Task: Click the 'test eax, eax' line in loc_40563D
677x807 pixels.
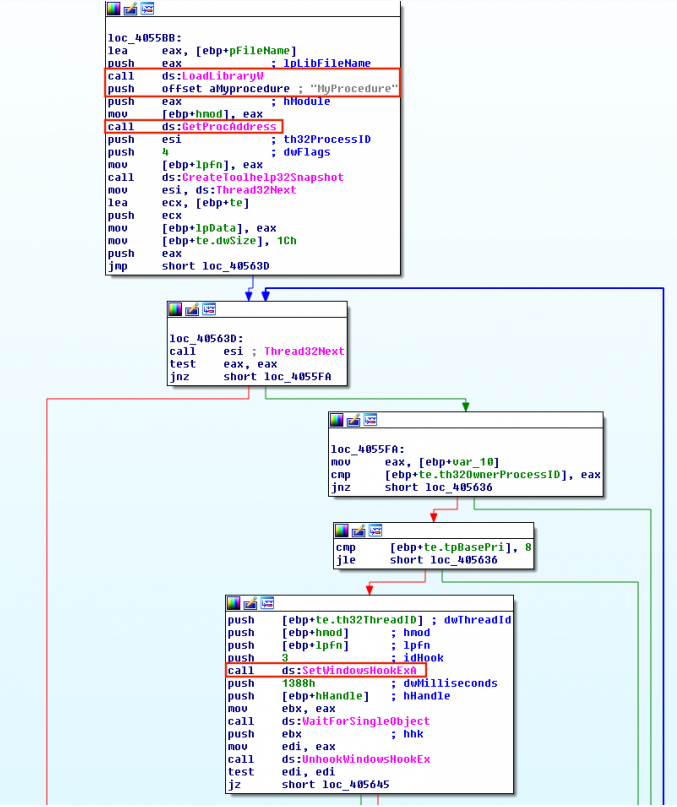Action: [x=223, y=364]
